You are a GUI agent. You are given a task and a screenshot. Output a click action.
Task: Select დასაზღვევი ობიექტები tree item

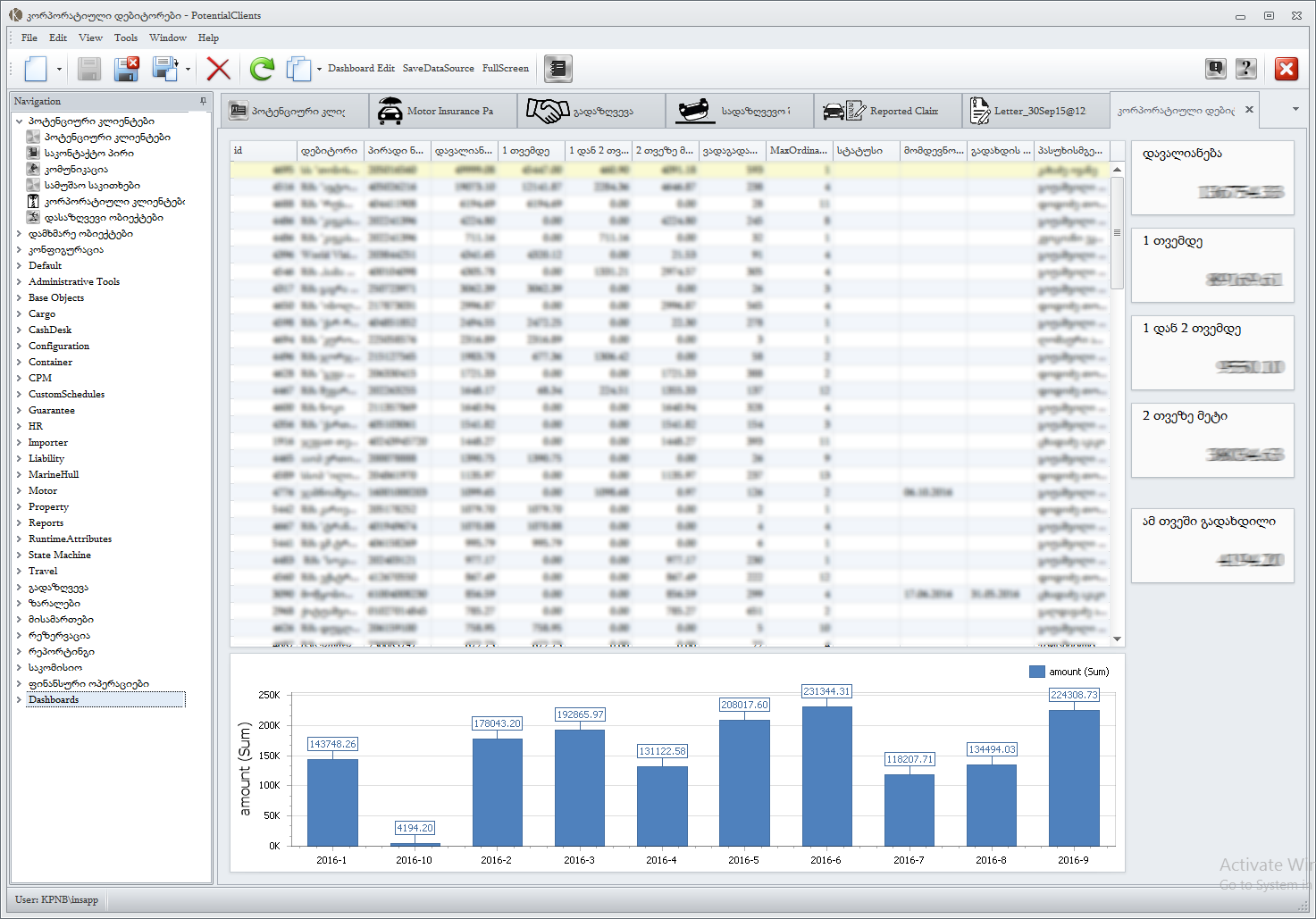tap(104, 217)
